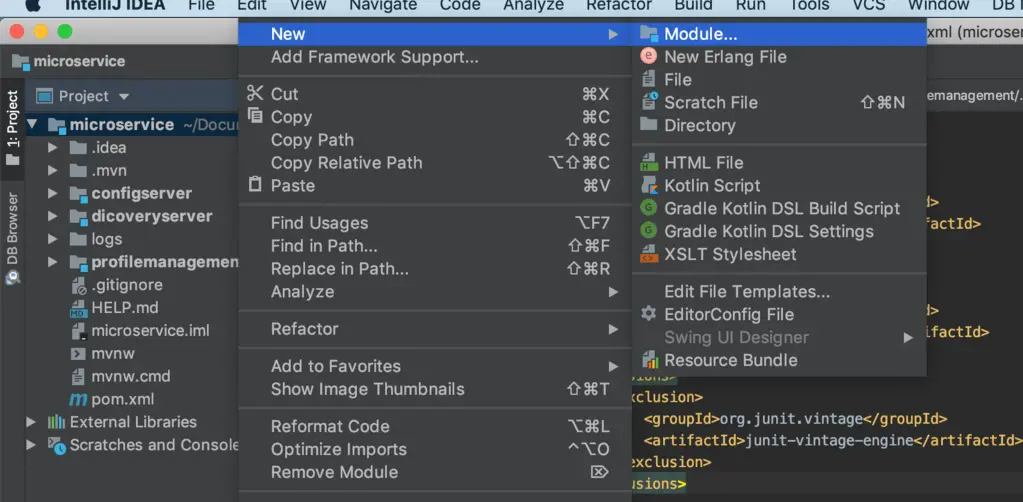Expand External Libraries node
The height and width of the screenshot is (502, 1023).
click(x=31, y=422)
